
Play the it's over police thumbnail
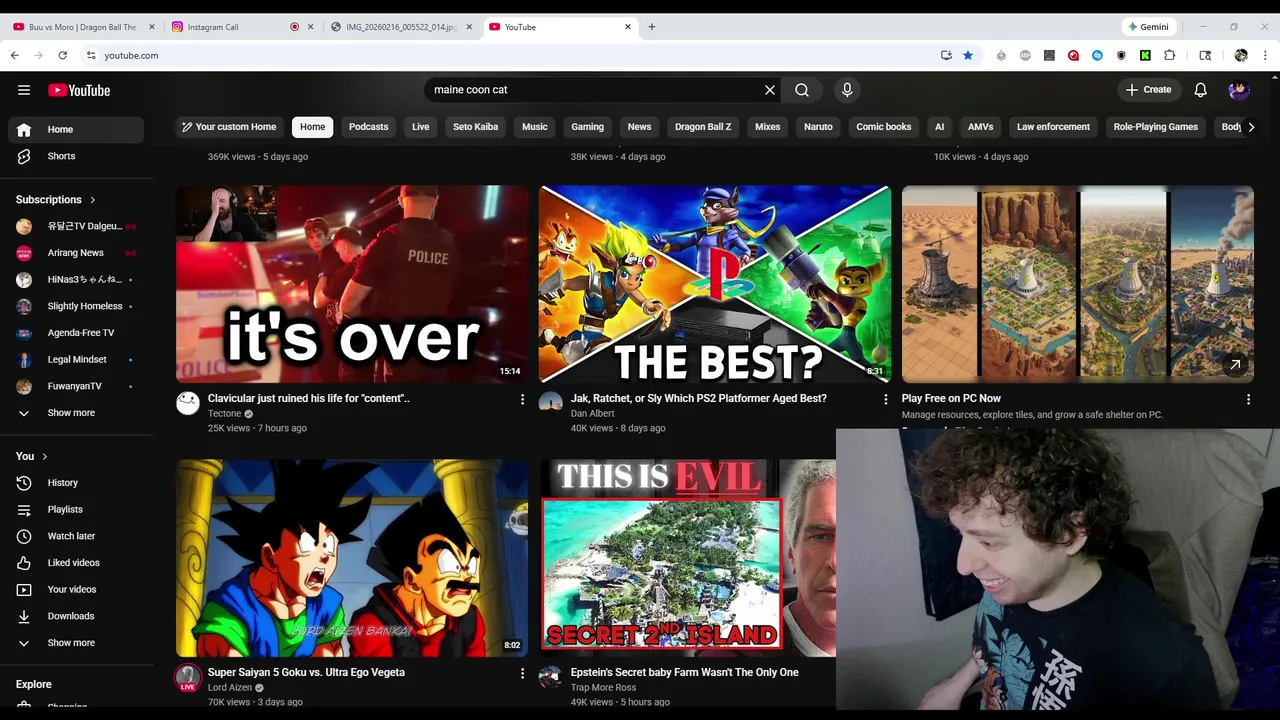tap(352, 284)
